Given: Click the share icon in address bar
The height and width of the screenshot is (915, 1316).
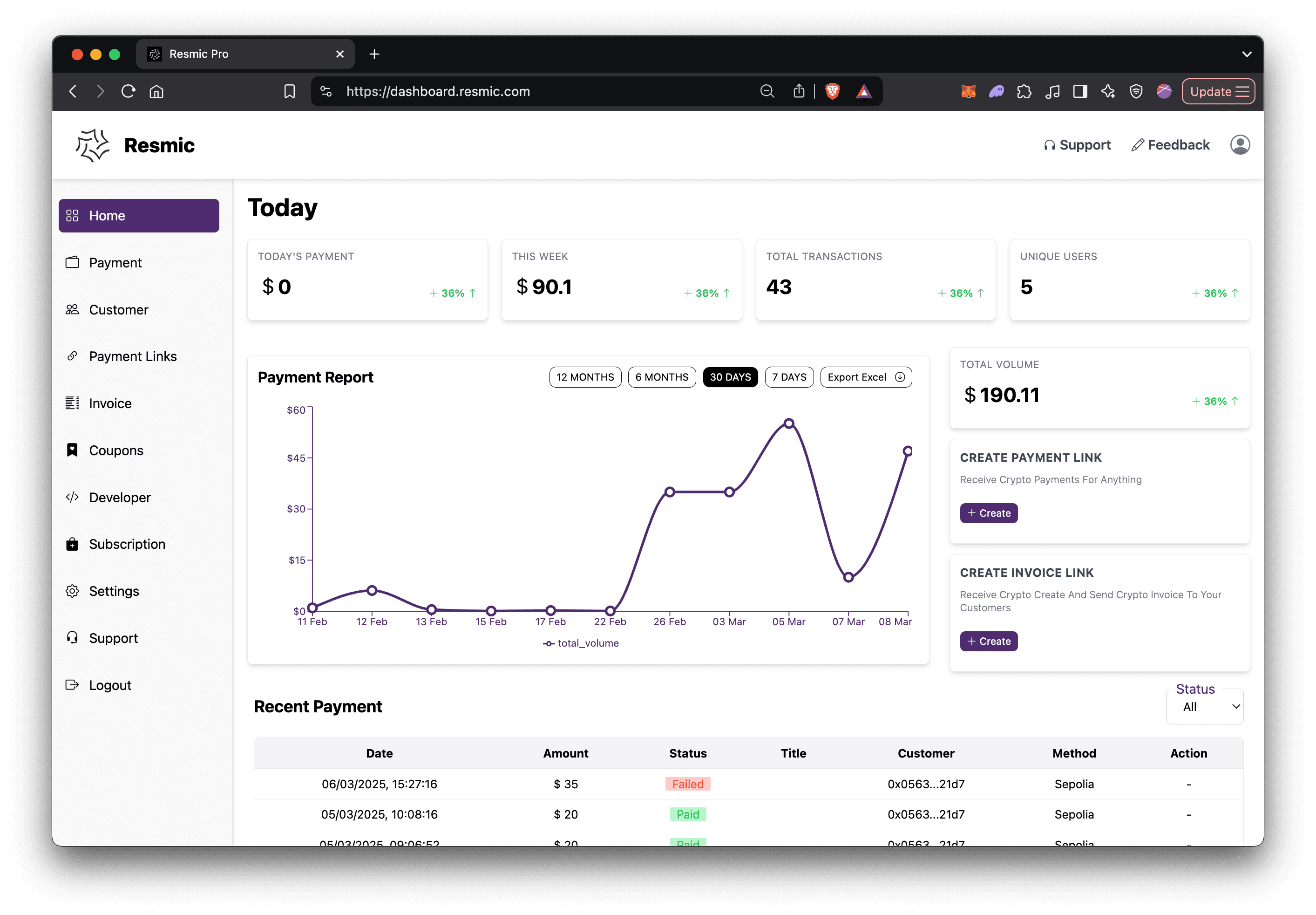Looking at the screenshot, I should tap(799, 92).
